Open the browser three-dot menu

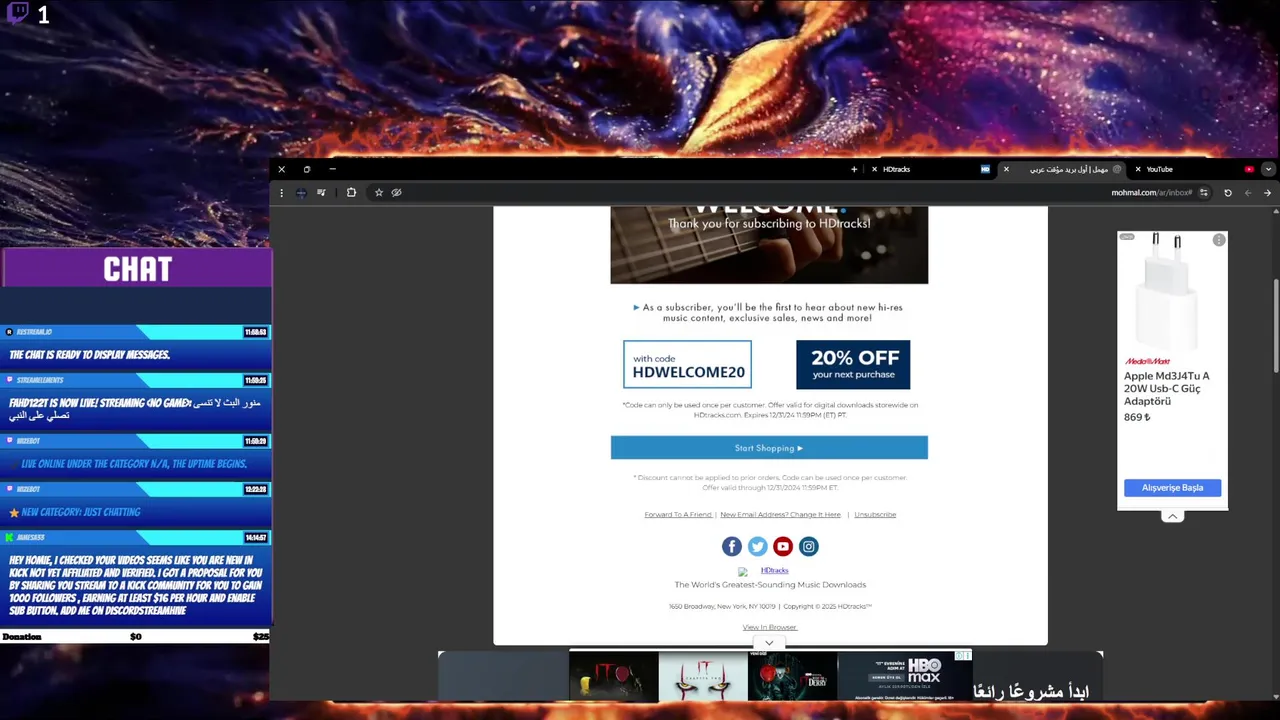[x=282, y=193]
